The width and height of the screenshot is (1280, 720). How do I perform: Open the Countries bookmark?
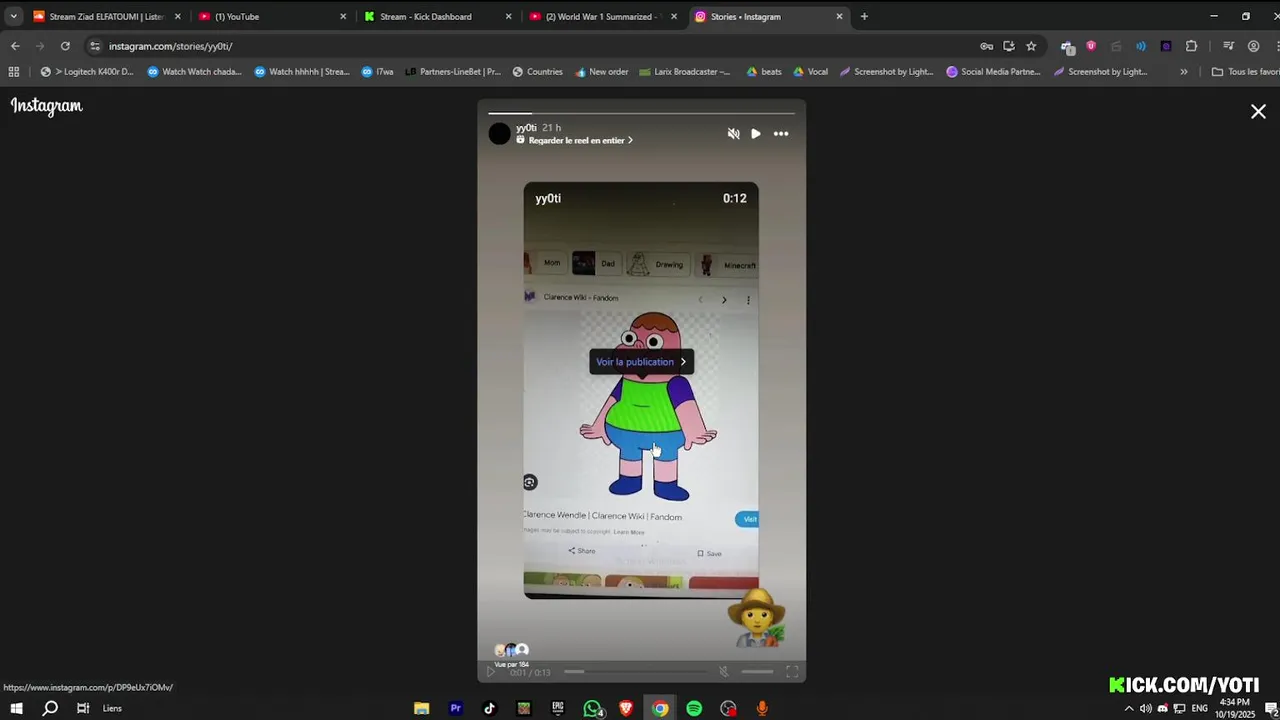538,72
